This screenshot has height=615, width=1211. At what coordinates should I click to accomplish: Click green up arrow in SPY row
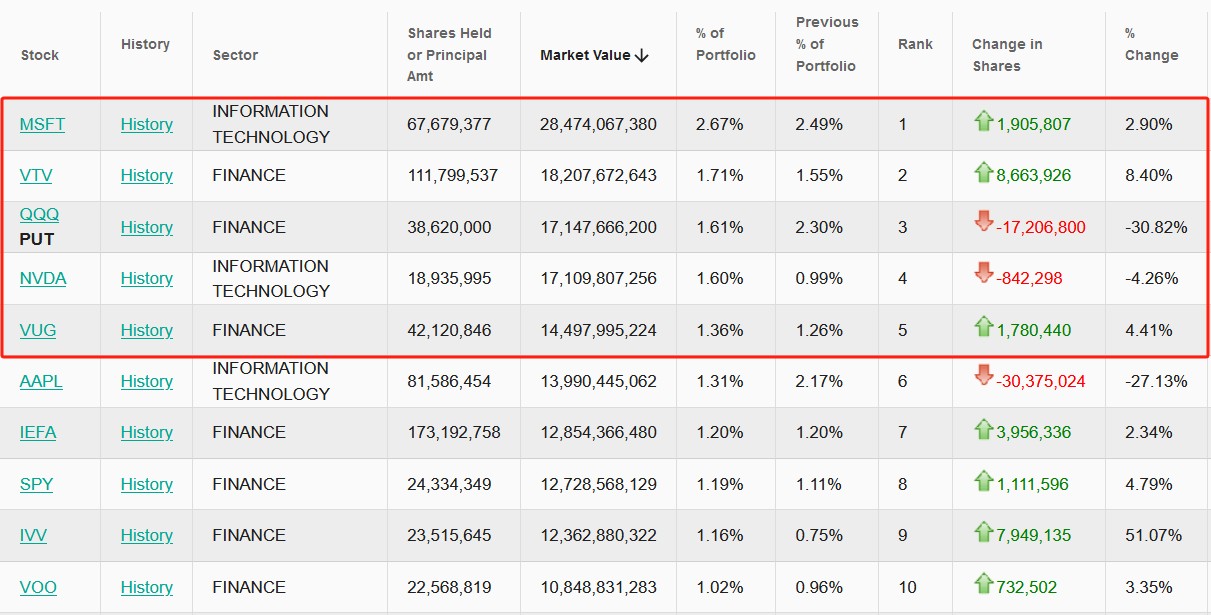coord(983,482)
